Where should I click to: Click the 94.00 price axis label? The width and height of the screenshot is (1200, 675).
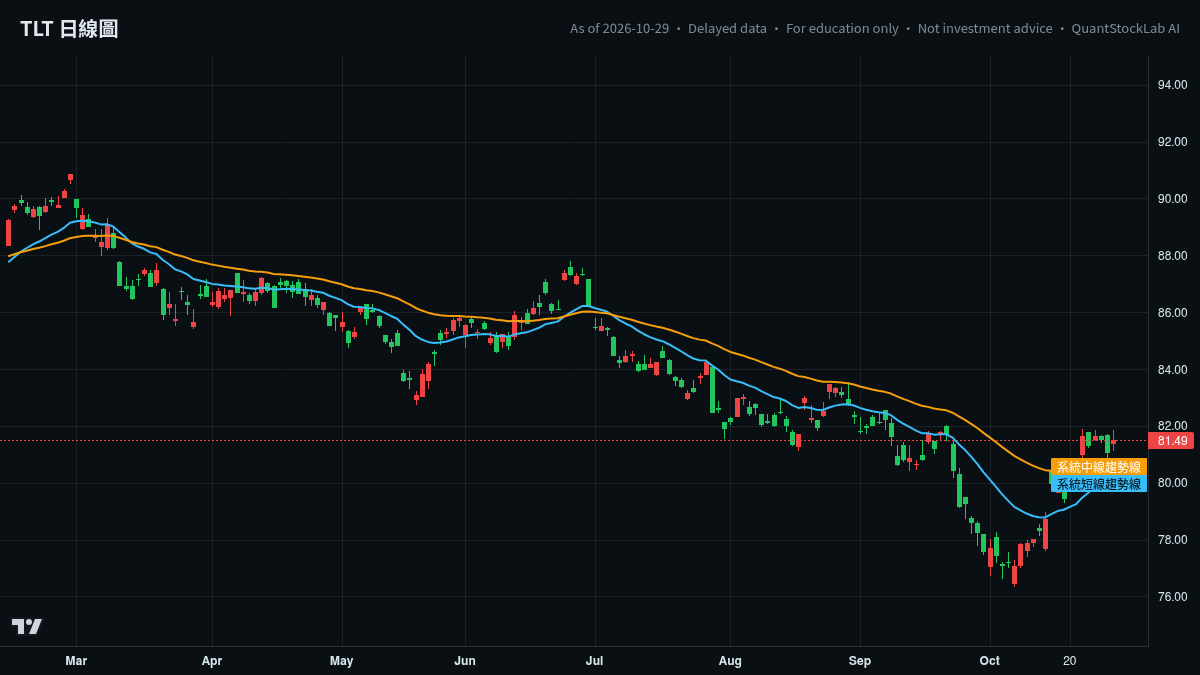(1172, 85)
